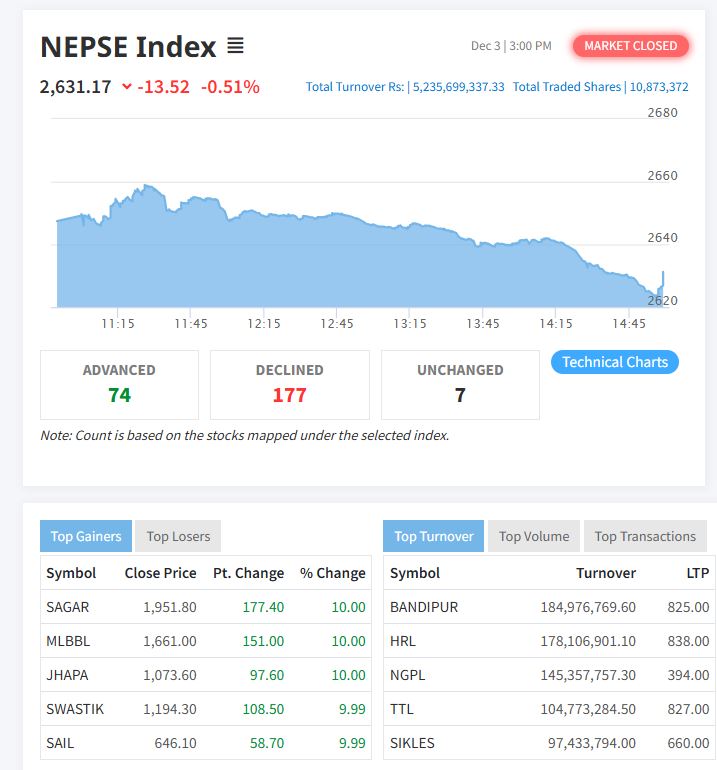Open the SWASTIK stock symbol
This screenshot has width=717, height=770.
pyautogui.click(x=75, y=709)
